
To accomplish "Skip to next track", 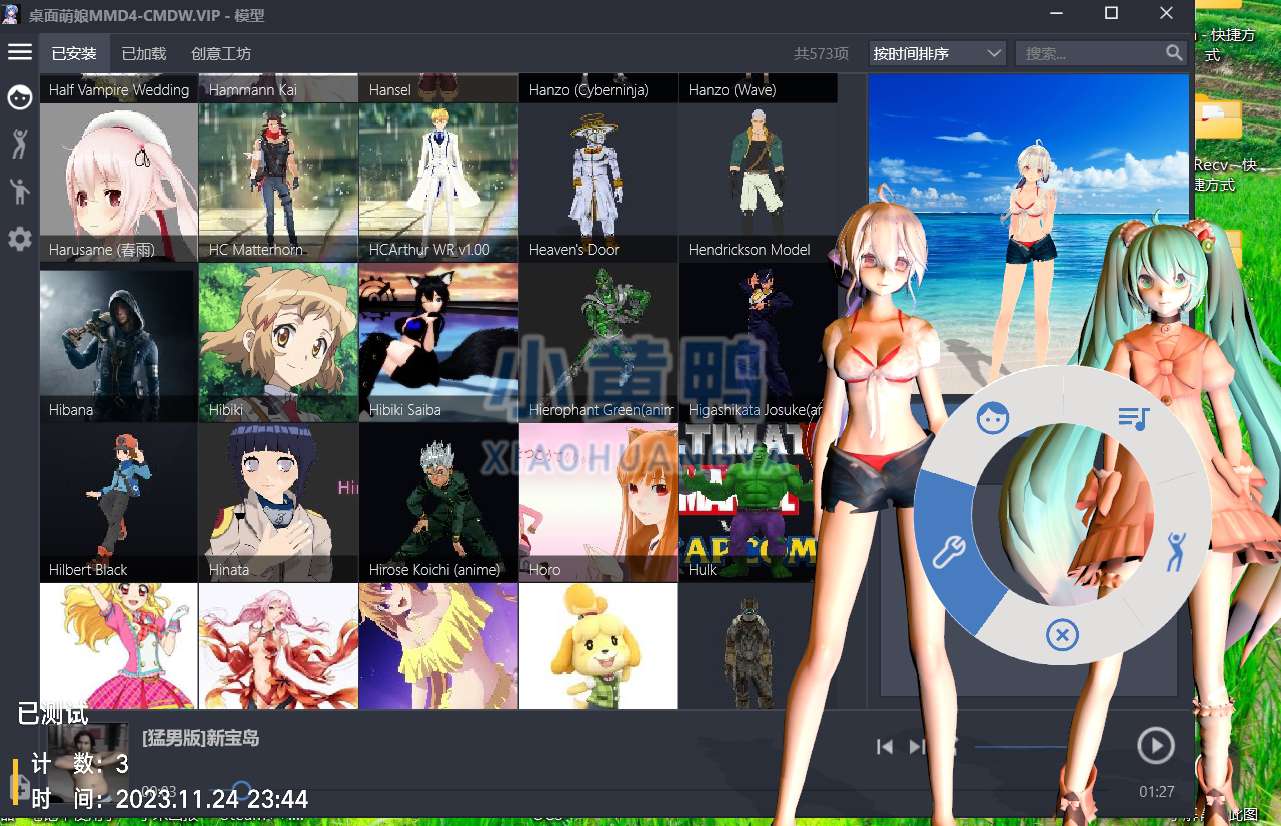I will (x=917, y=747).
